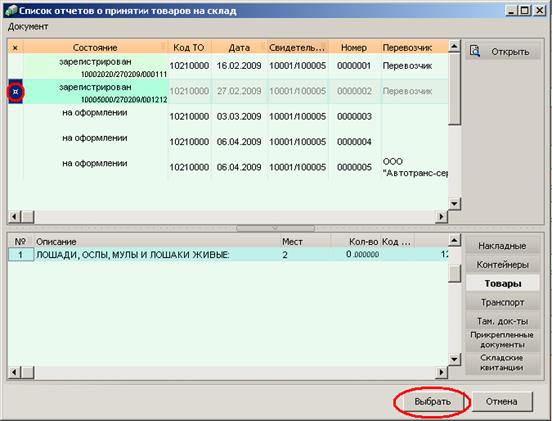
Task: Sort the list by the Дата column
Action: tap(239, 48)
